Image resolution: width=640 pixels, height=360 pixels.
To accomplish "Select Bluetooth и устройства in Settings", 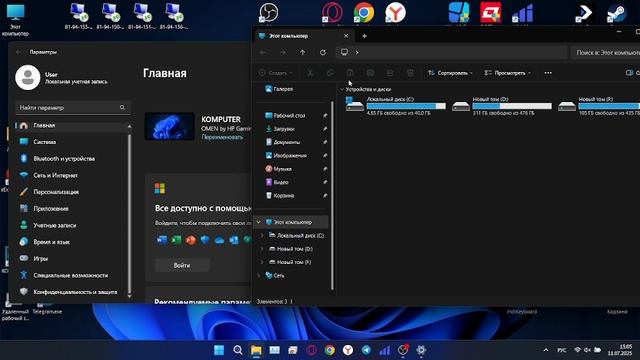I will click(x=72, y=158).
